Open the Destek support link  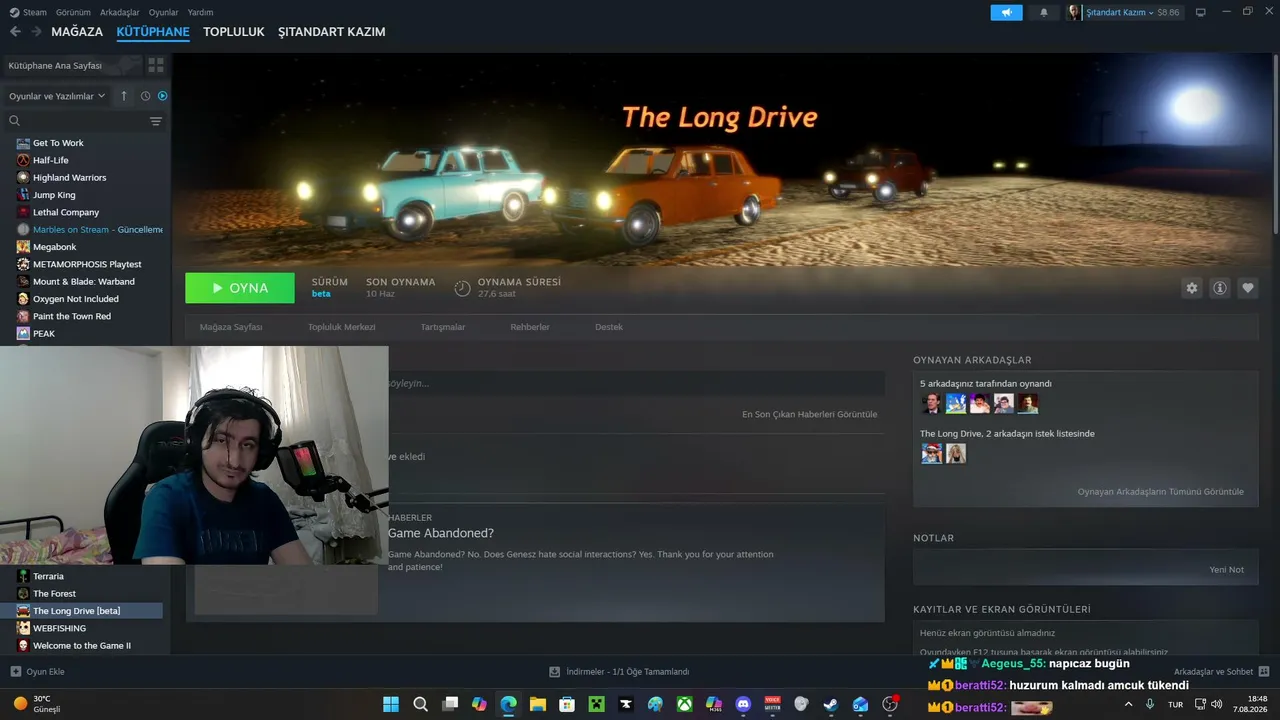(x=609, y=327)
